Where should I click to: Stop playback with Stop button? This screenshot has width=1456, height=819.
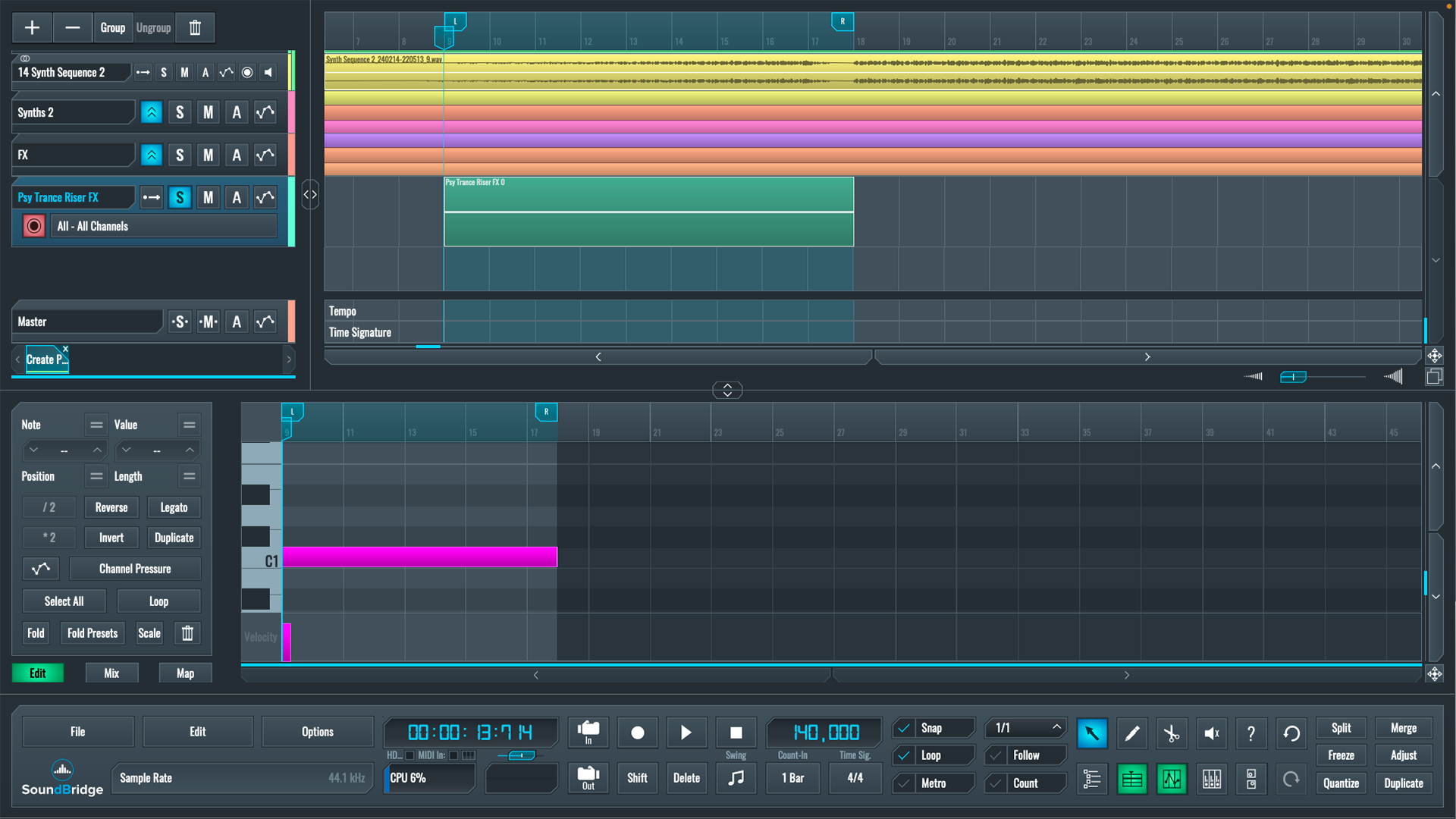(736, 733)
